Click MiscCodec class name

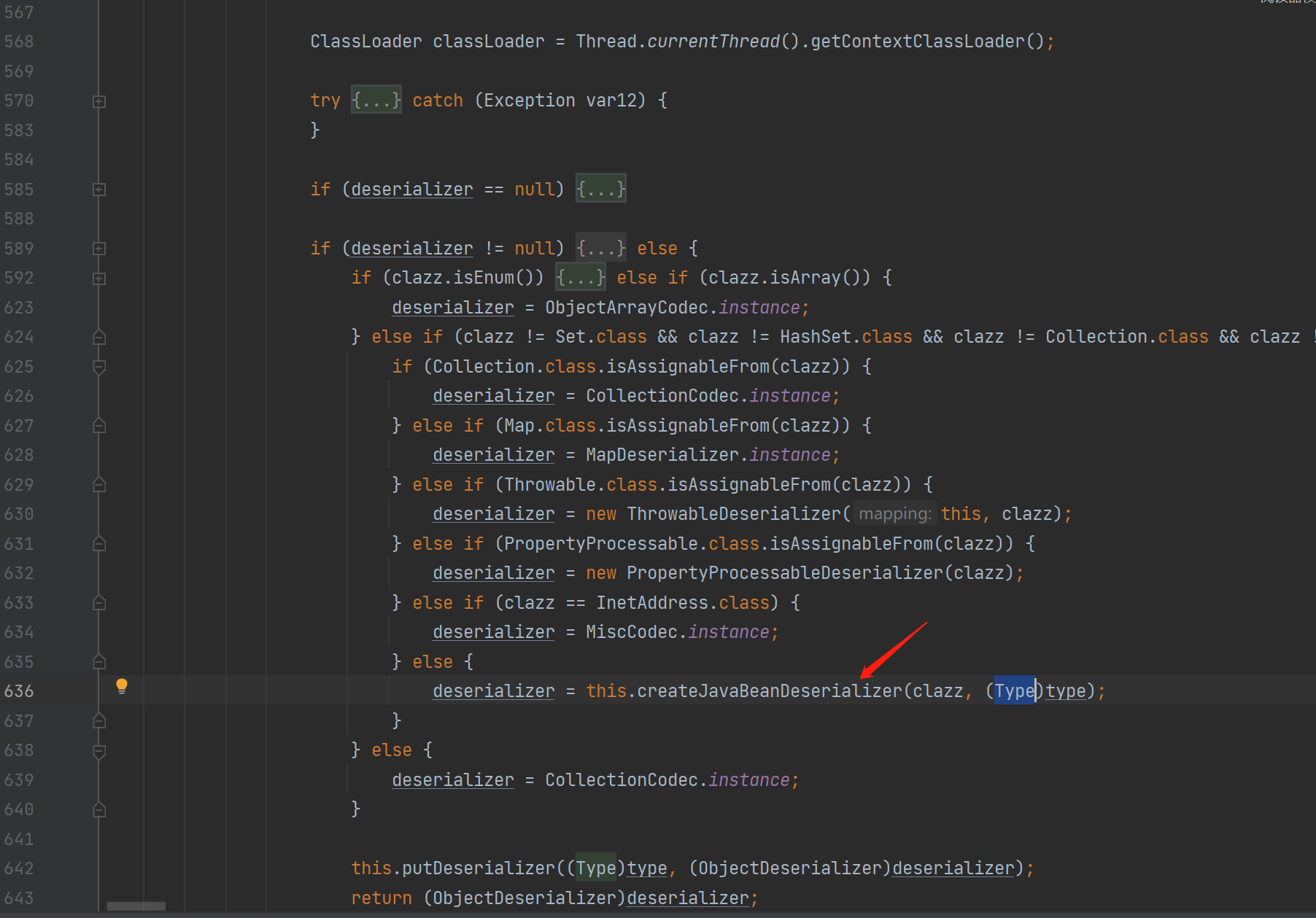coord(632,632)
